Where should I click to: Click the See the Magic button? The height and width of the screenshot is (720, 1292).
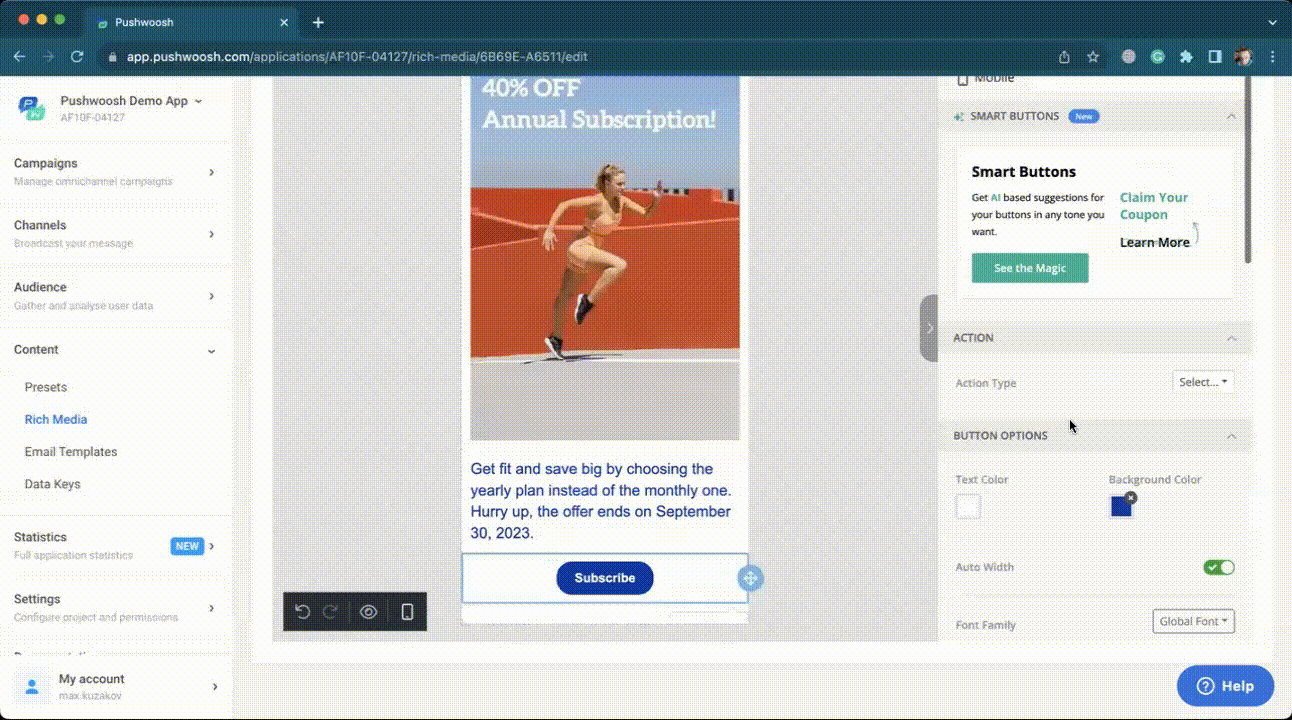(x=1029, y=268)
